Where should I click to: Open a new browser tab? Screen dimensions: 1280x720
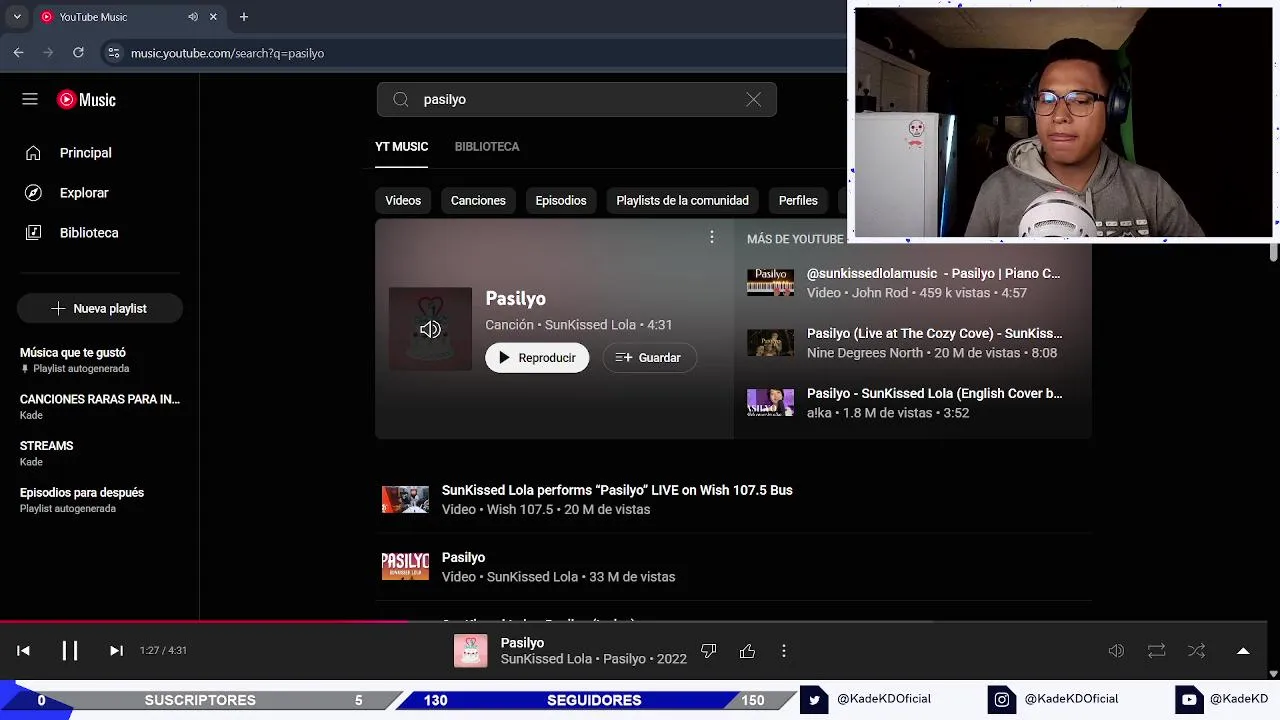point(243,17)
